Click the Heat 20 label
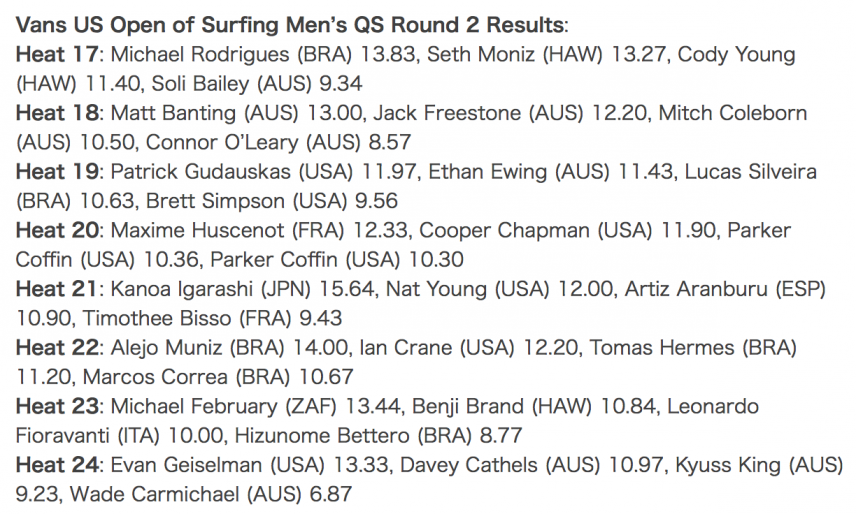This screenshot has width=856, height=514. [x=57, y=230]
